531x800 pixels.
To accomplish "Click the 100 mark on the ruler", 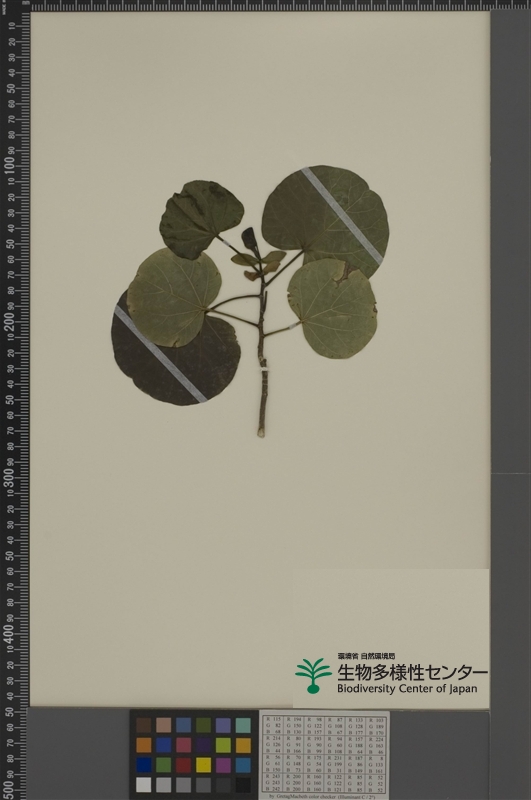I will pyautogui.click(x=10, y=165).
